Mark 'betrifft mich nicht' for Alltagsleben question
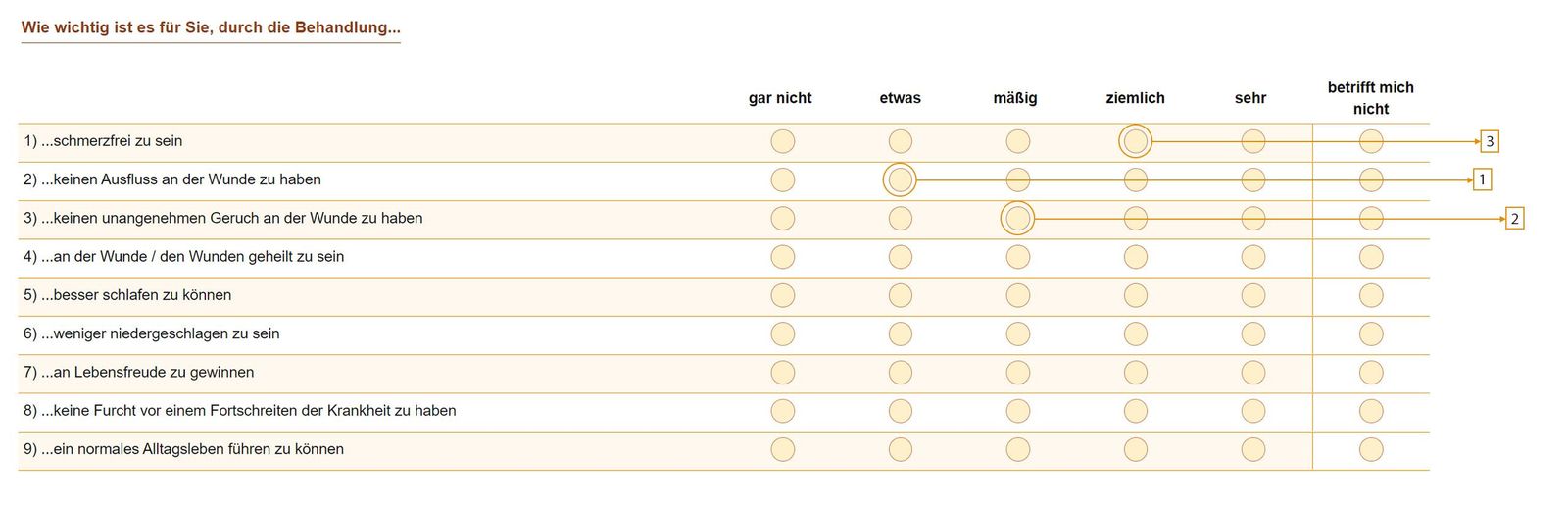 (x=1370, y=449)
